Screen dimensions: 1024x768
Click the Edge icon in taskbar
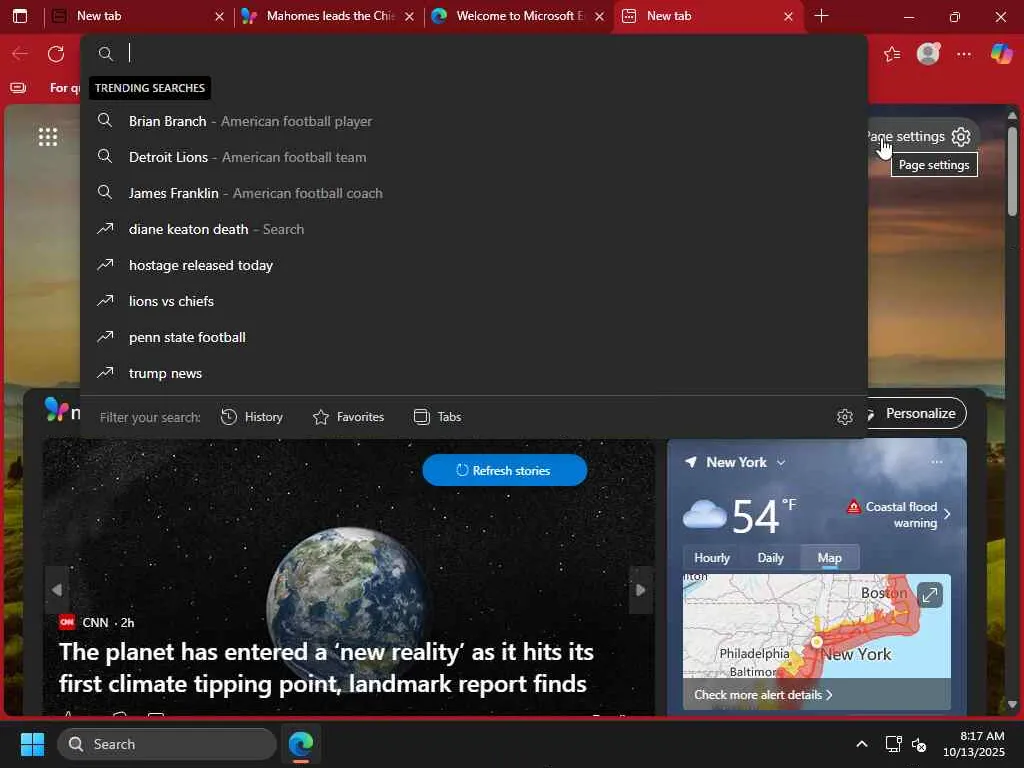pos(301,744)
